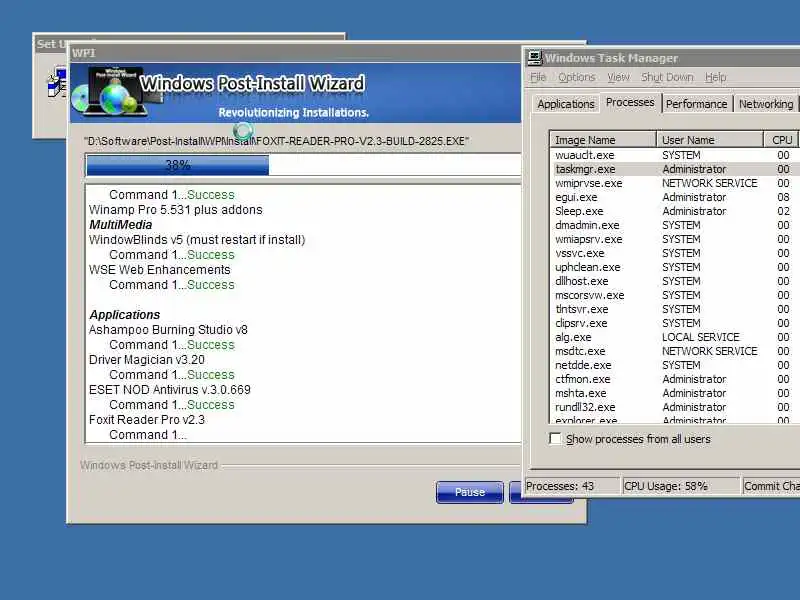Select the alg.exe process

(673, 337)
